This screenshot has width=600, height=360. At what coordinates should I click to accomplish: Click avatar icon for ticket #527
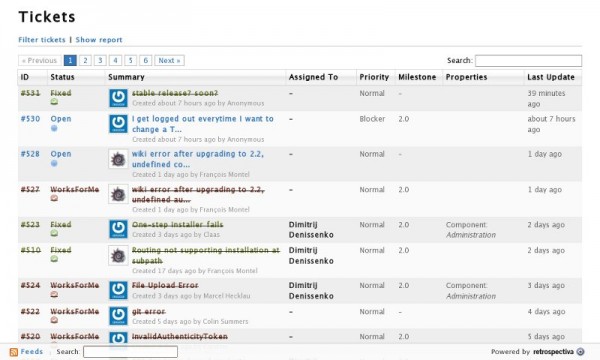coord(118,194)
